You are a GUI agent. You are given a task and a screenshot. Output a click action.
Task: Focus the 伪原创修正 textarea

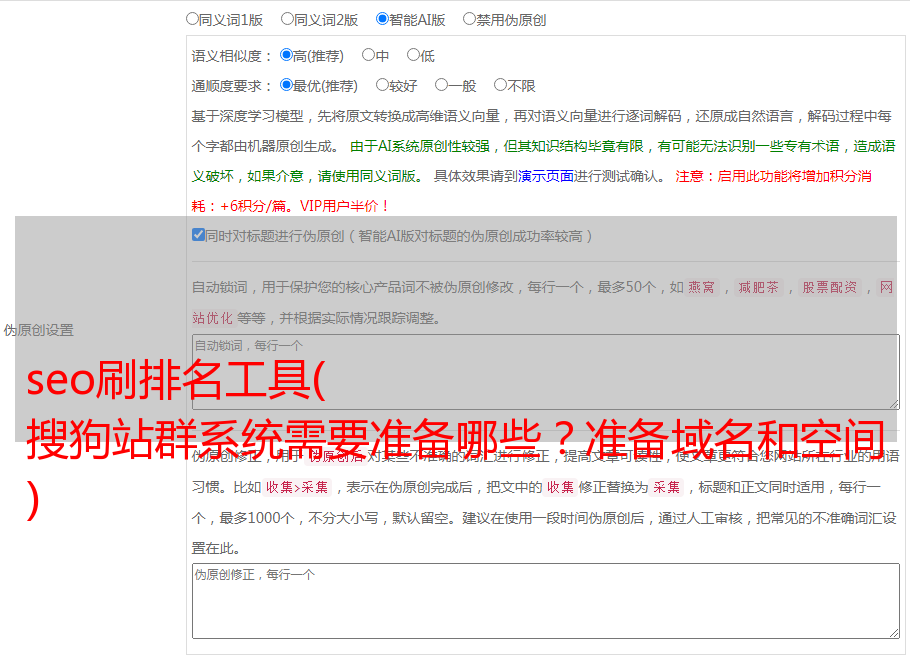pos(546,601)
